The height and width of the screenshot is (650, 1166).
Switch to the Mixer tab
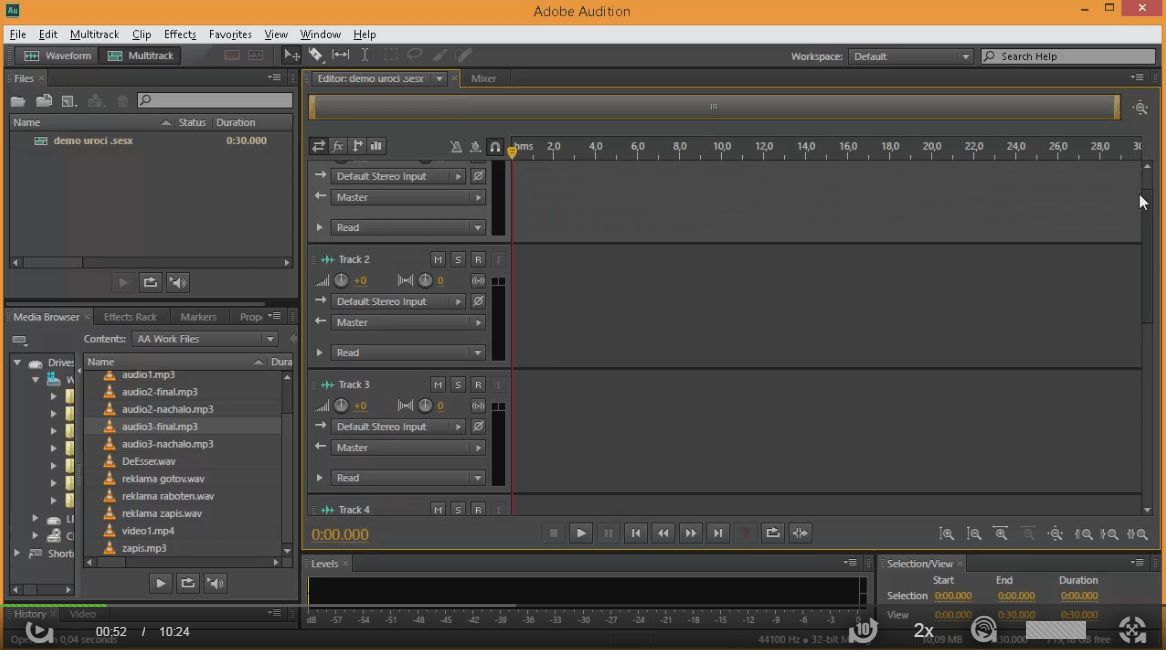click(x=483, y=78)
